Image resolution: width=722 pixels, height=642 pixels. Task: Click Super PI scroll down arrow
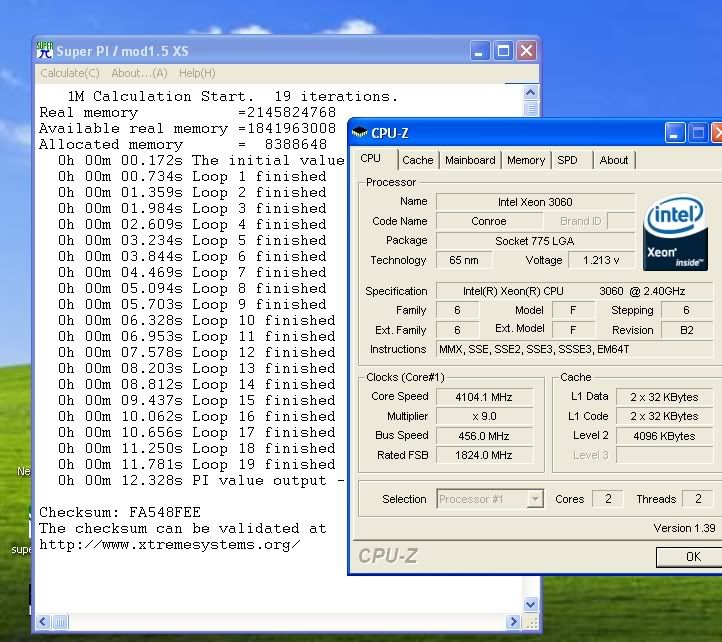click(x=530, y=604)
